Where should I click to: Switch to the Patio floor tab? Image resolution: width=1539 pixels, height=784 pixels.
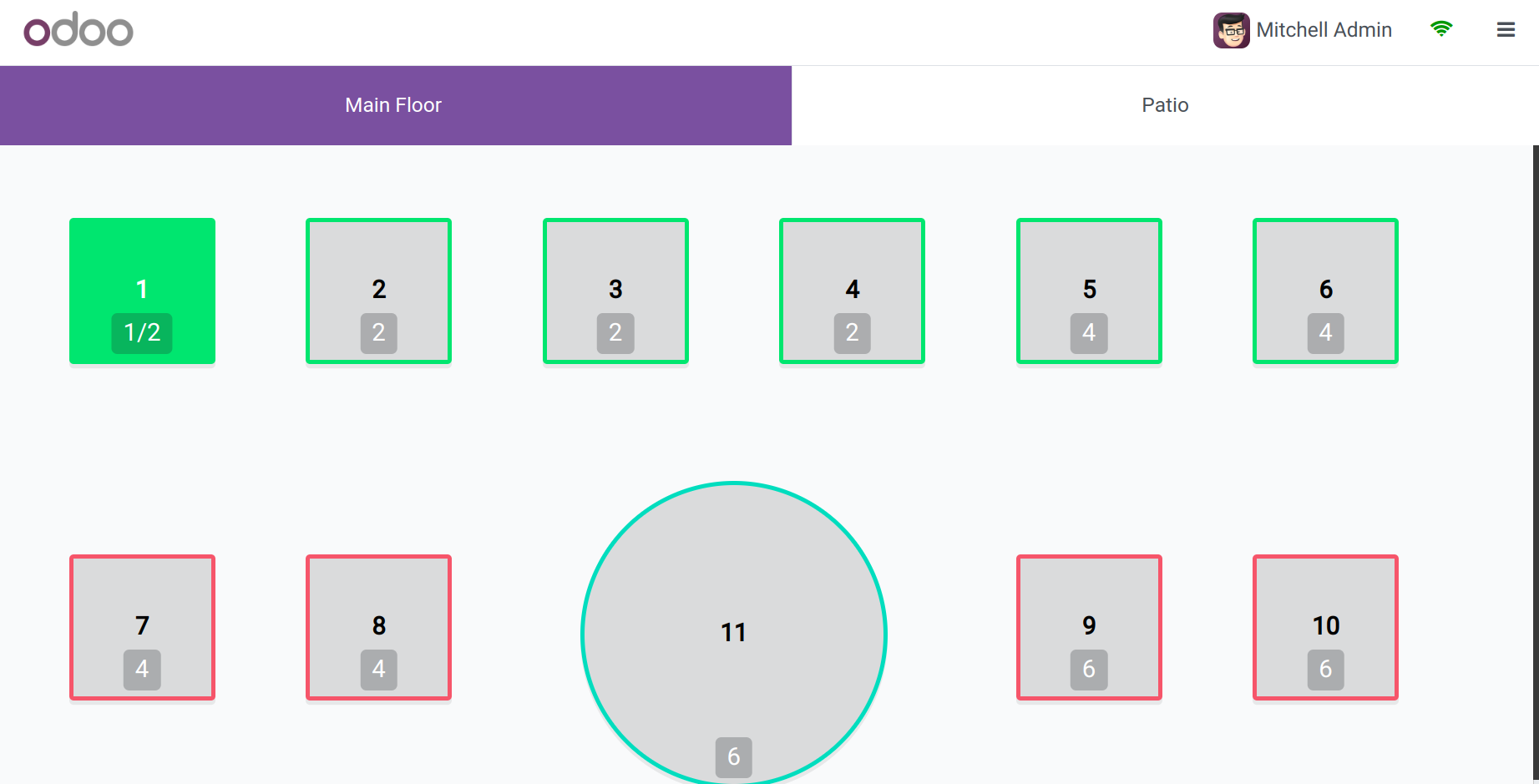1165,105
